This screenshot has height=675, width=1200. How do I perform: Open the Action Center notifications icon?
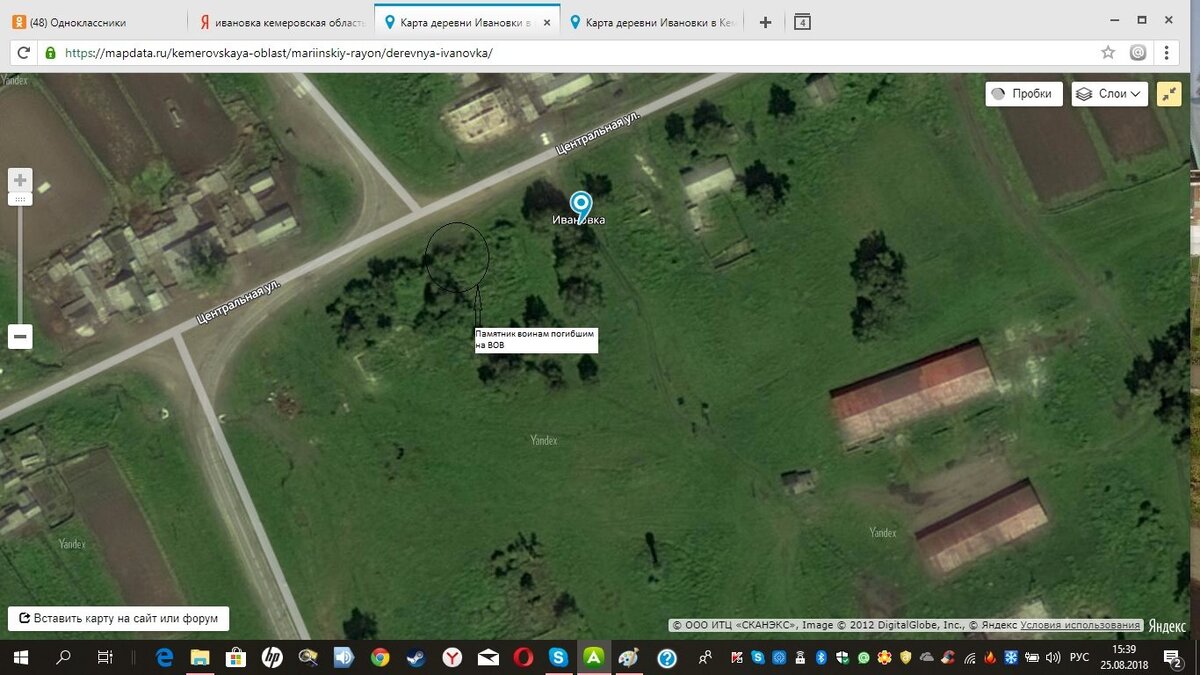click(x=1174, y=657)
